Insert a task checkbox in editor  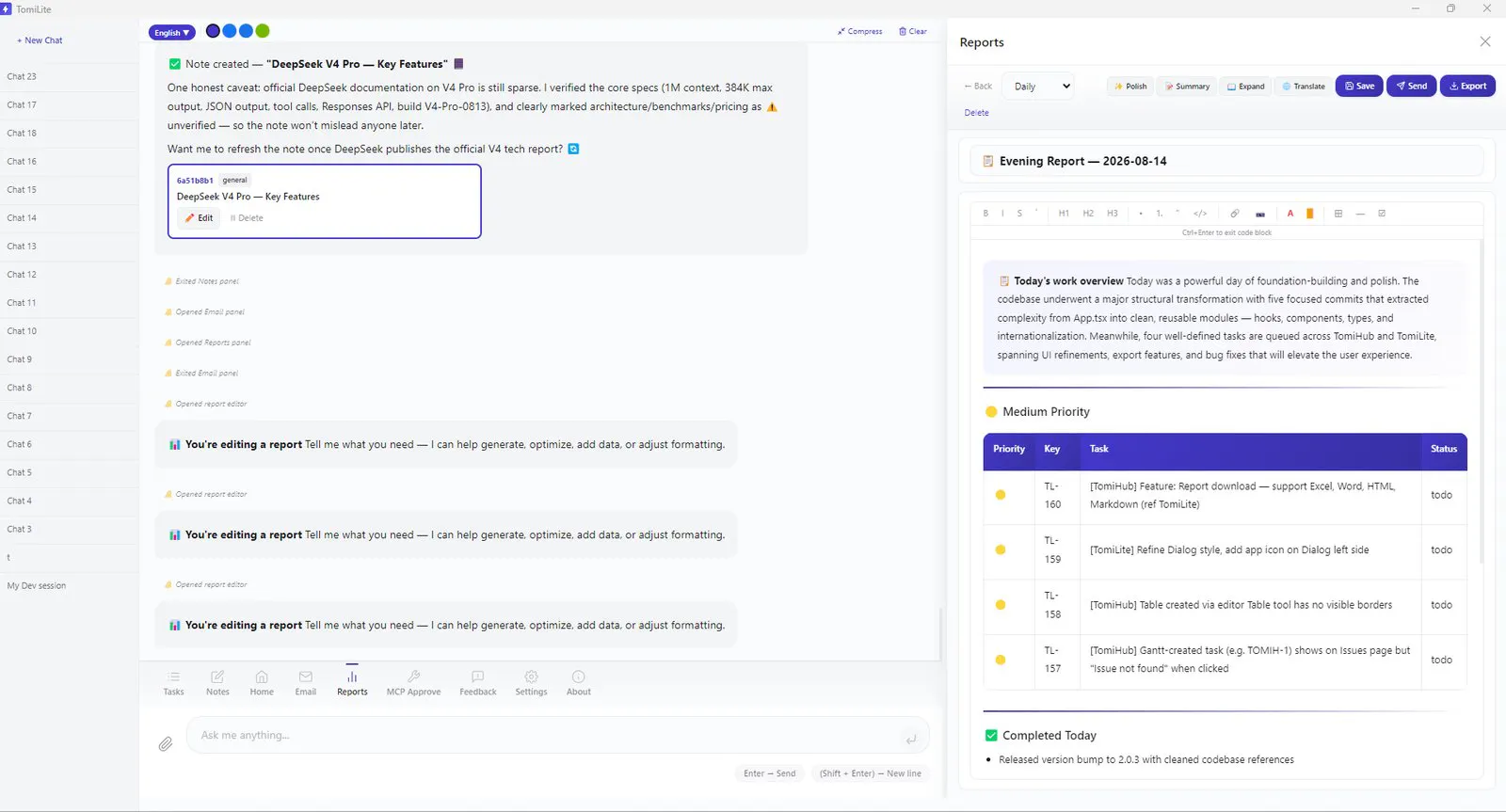1382,214
